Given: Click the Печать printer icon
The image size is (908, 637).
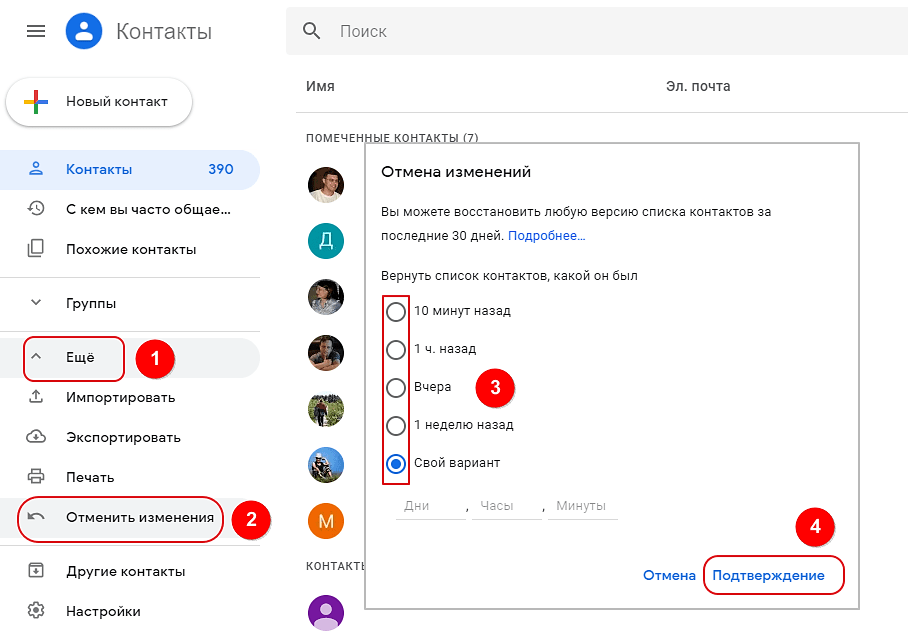Looking at the screenshot, I should point(37,477).
